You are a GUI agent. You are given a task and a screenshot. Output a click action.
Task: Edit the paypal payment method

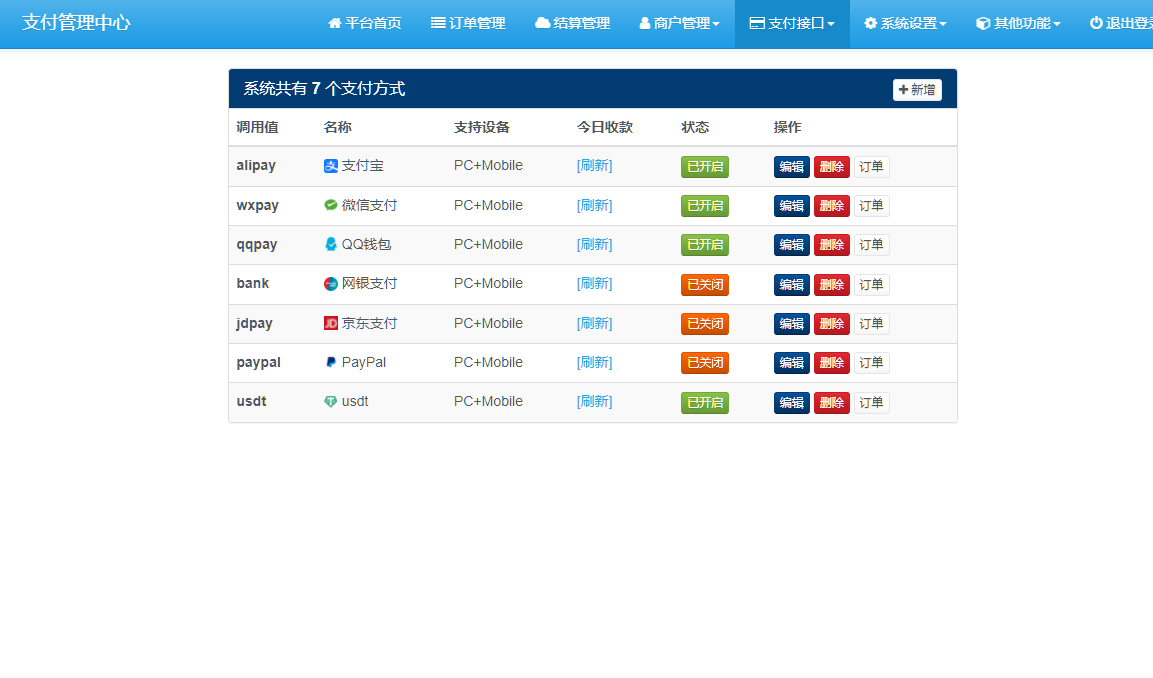(791, 363)
